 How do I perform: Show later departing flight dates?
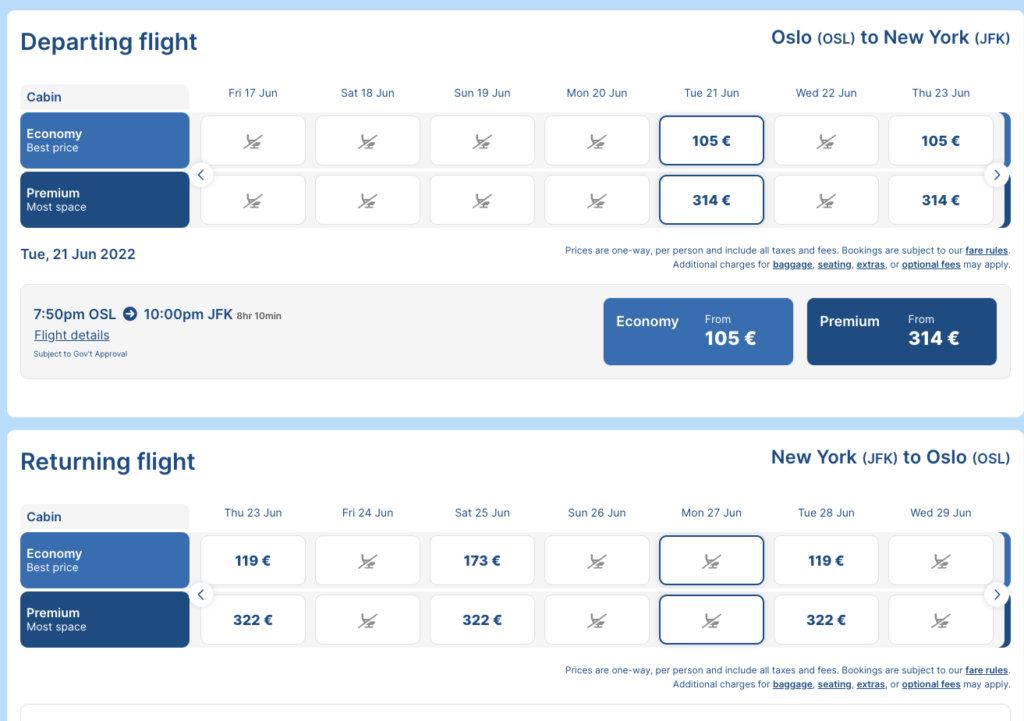997,174
